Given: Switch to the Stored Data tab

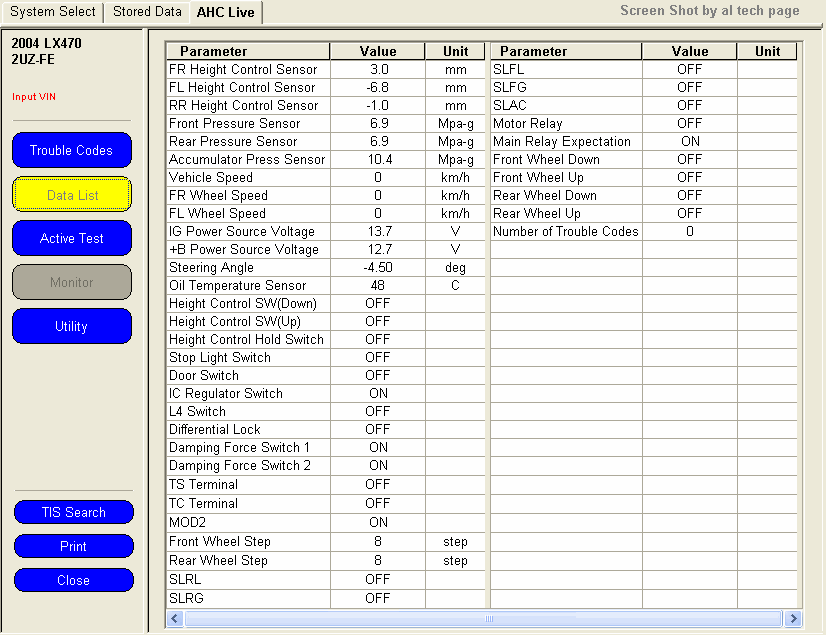Looking at the screenshot, I should pos(147,12).
